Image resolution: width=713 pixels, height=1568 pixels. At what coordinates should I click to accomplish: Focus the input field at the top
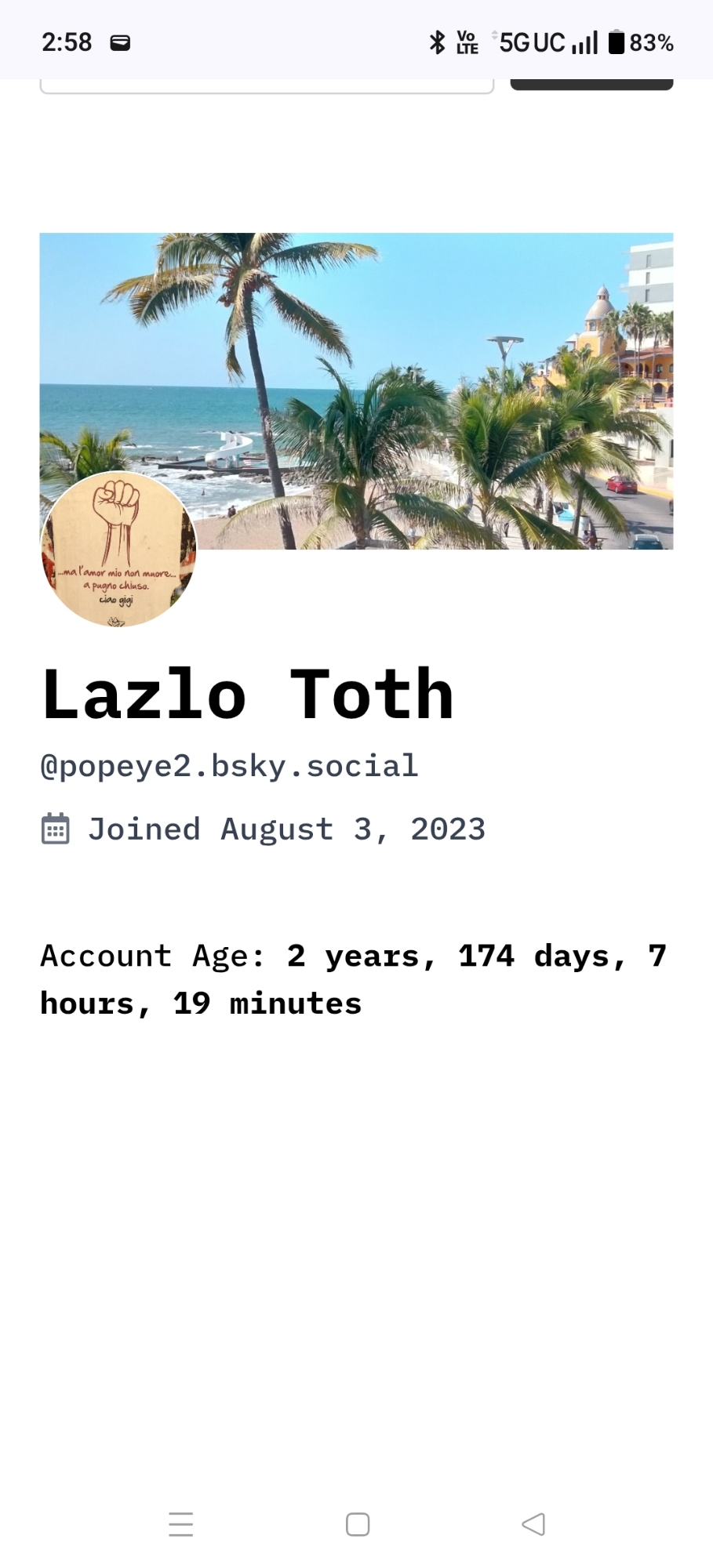click(x=267, y=85)
